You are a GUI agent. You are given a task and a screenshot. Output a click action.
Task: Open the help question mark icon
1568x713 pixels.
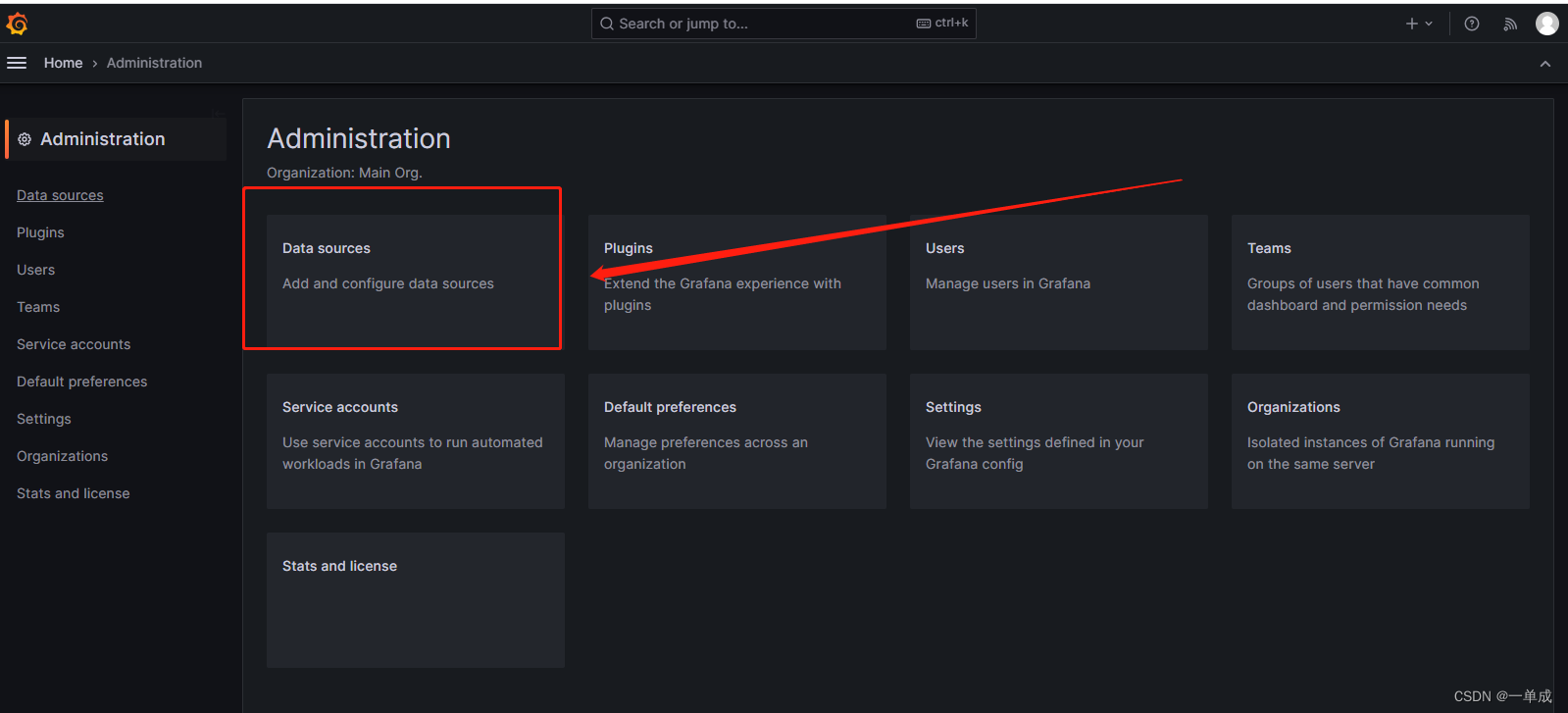point(1472,24)
